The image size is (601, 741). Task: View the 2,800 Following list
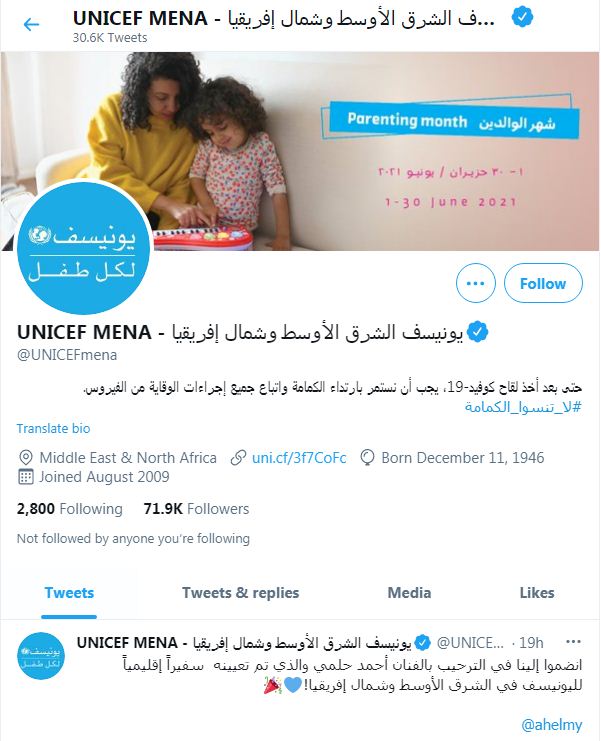[69, 509]
